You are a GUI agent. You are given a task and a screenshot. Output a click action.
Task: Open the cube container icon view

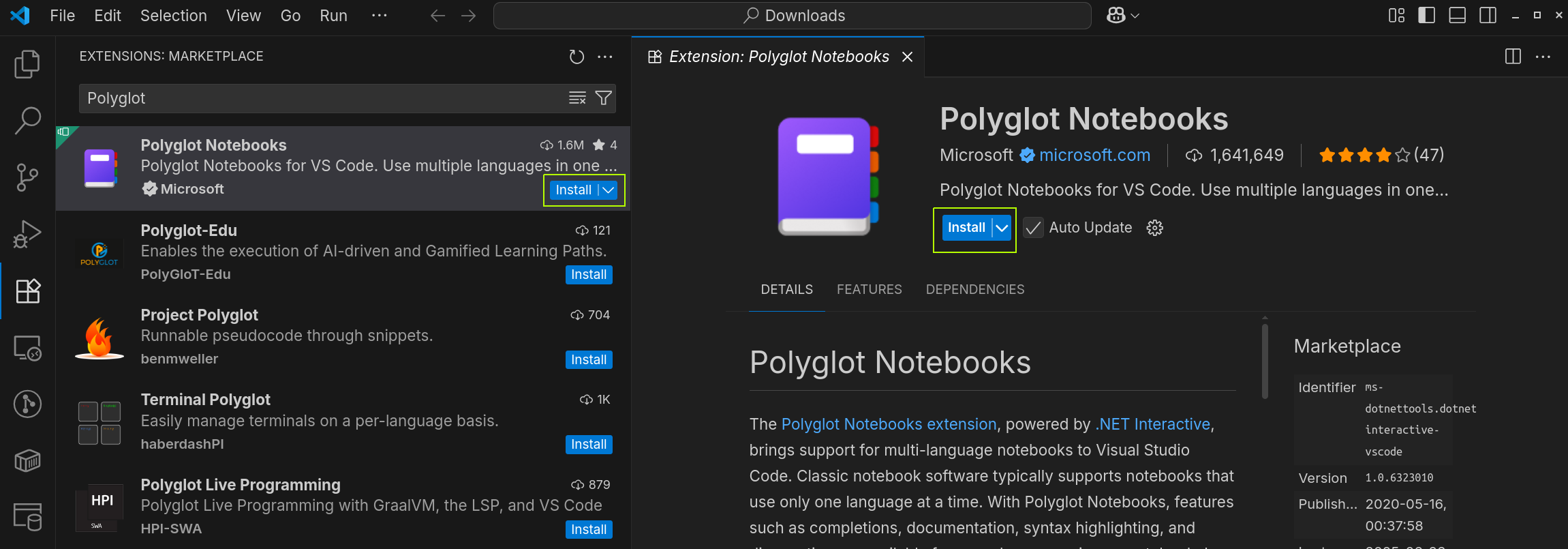point(27,461)
